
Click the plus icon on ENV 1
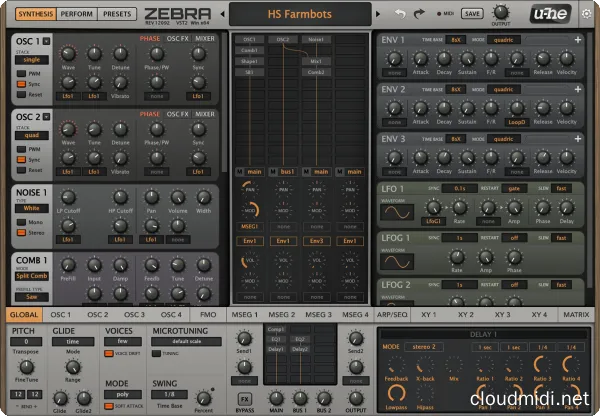(x=578, y=41)
